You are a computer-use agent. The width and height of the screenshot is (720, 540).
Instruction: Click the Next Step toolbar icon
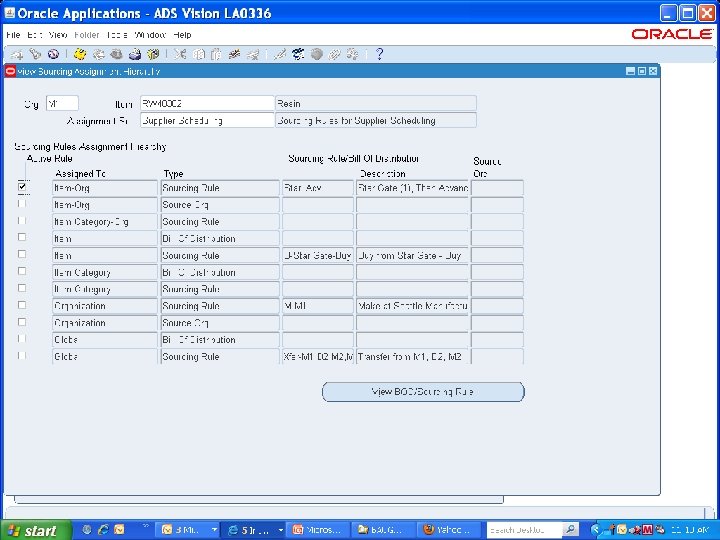tap(98, 54)
